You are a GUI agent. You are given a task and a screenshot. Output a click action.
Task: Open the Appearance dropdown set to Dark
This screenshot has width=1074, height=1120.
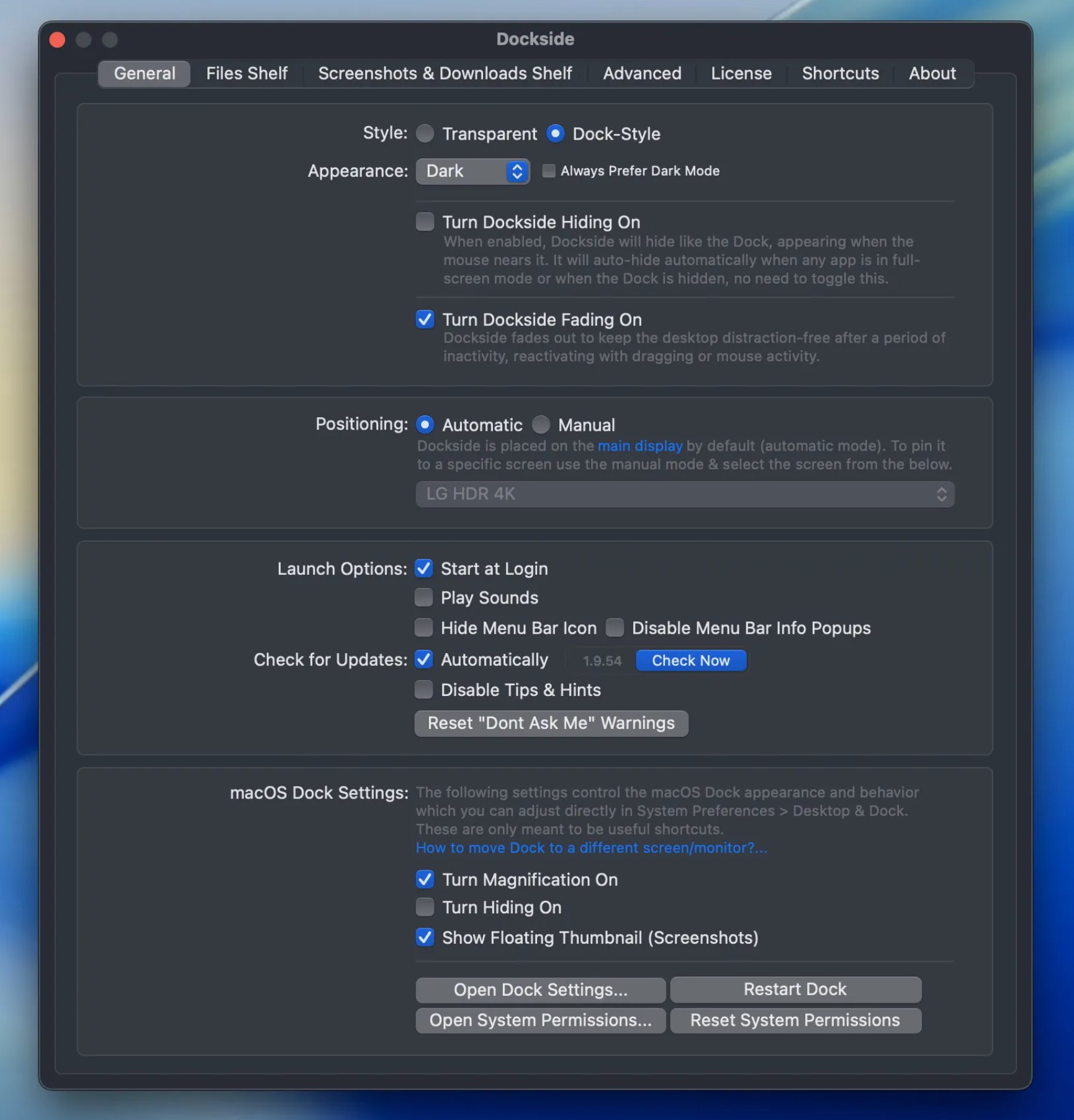472,171
